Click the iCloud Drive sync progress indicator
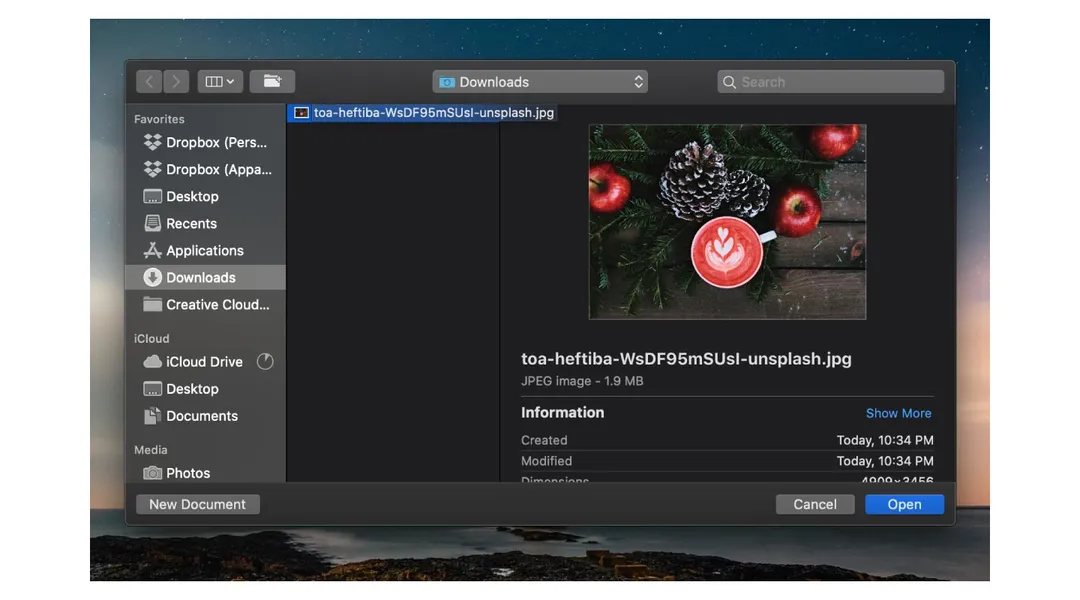The width and height of the screenshot is (1080, 600). click(265, 362)
